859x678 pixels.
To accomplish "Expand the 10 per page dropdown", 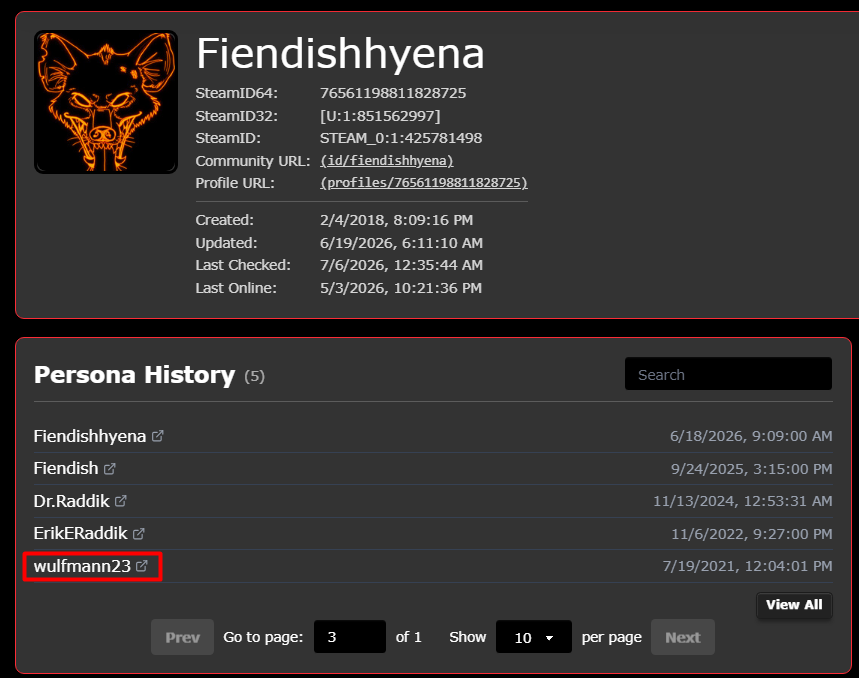I will pyautogui.click(x=534, y=637).
